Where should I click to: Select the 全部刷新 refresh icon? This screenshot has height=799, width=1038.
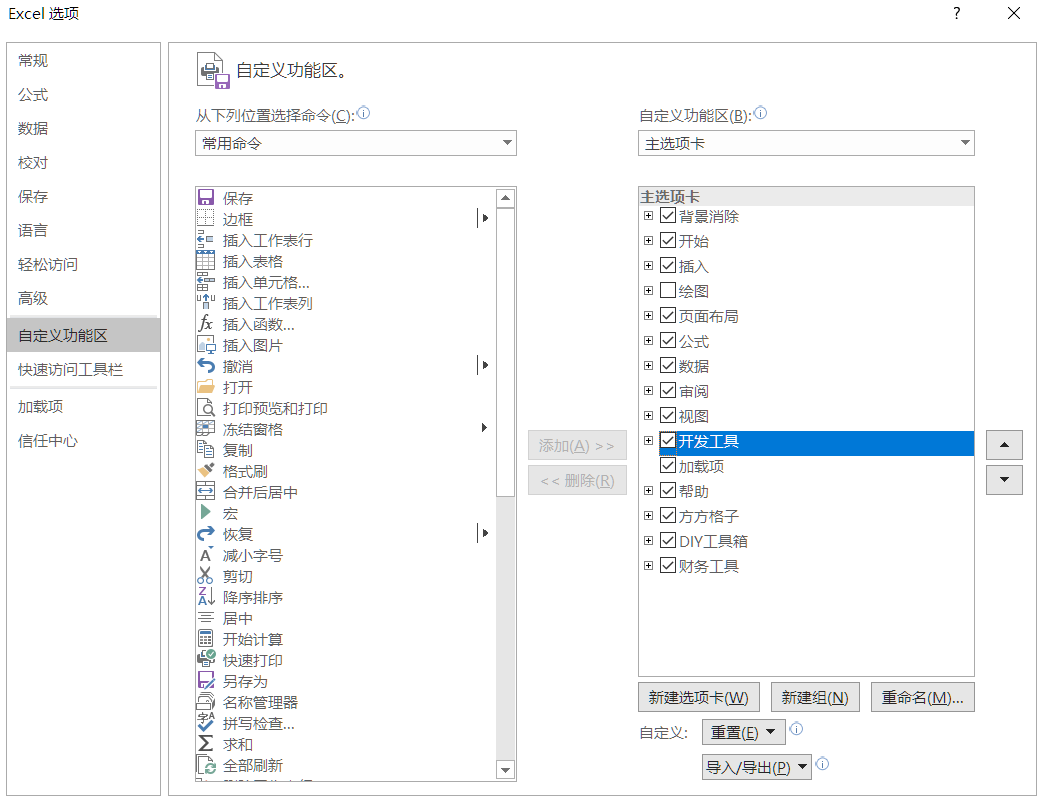click(x=206, y=765)
